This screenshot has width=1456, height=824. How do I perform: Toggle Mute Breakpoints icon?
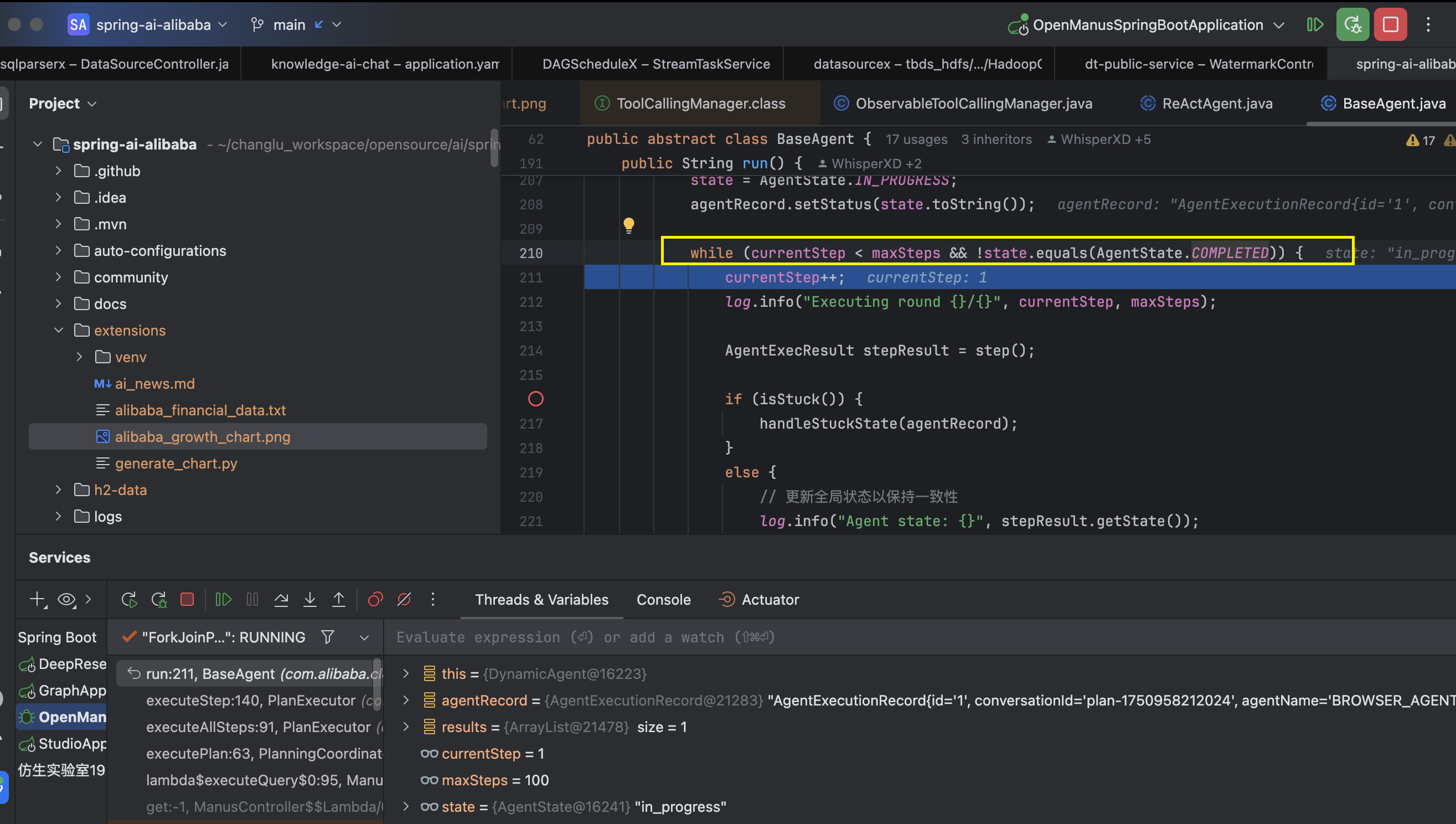(404, 599)
